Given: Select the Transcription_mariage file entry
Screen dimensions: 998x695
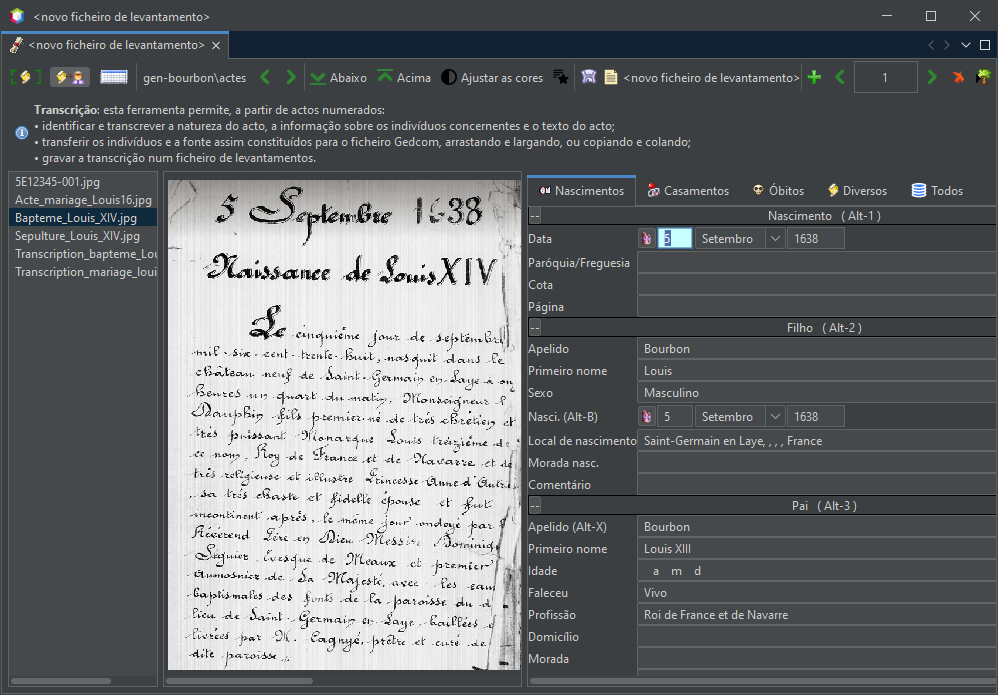Looking at the screenshot, I should pyautogui.click(x=83, y=272).
